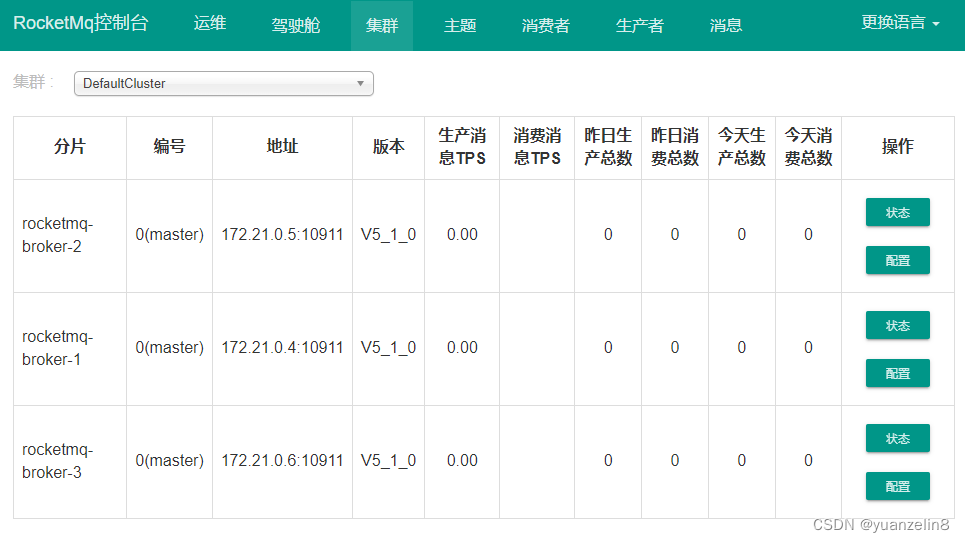Click 0(master) in rocketmq-broker-3 row
This screenshot has height=542, width=965.
[169, 461]
